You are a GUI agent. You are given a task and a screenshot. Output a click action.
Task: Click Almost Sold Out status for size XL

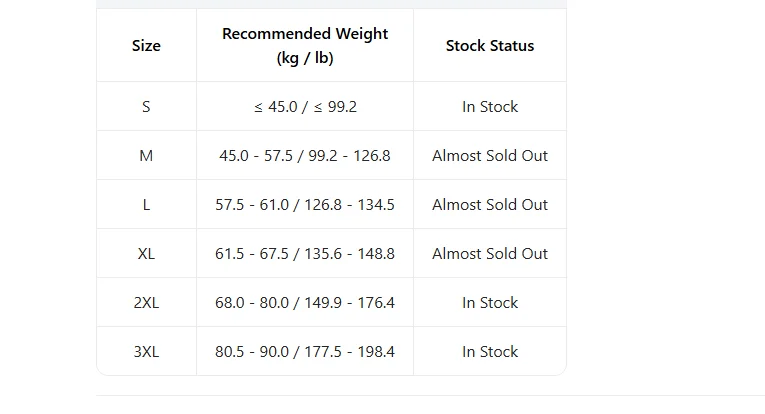coord(490,254)
